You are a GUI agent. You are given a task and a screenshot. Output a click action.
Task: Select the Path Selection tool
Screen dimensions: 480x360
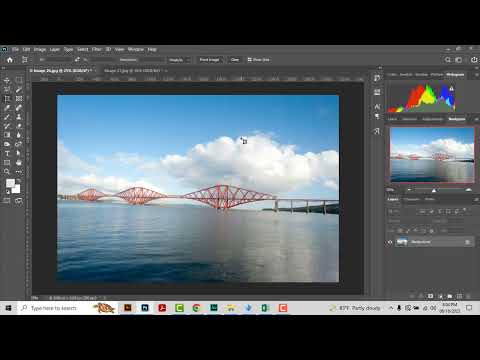click(19, 153)
